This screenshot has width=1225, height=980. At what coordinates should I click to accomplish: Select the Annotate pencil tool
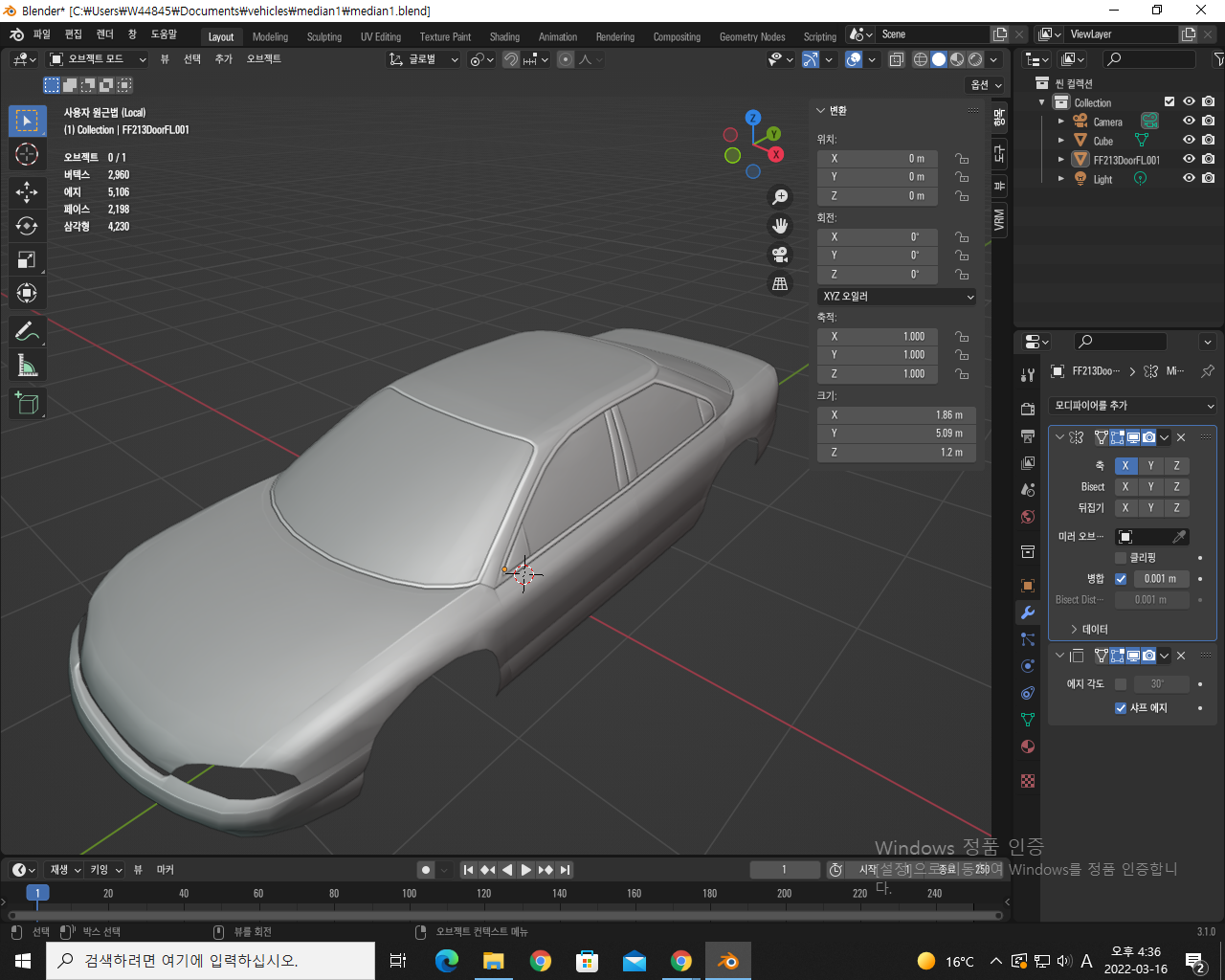click(27, 332)
